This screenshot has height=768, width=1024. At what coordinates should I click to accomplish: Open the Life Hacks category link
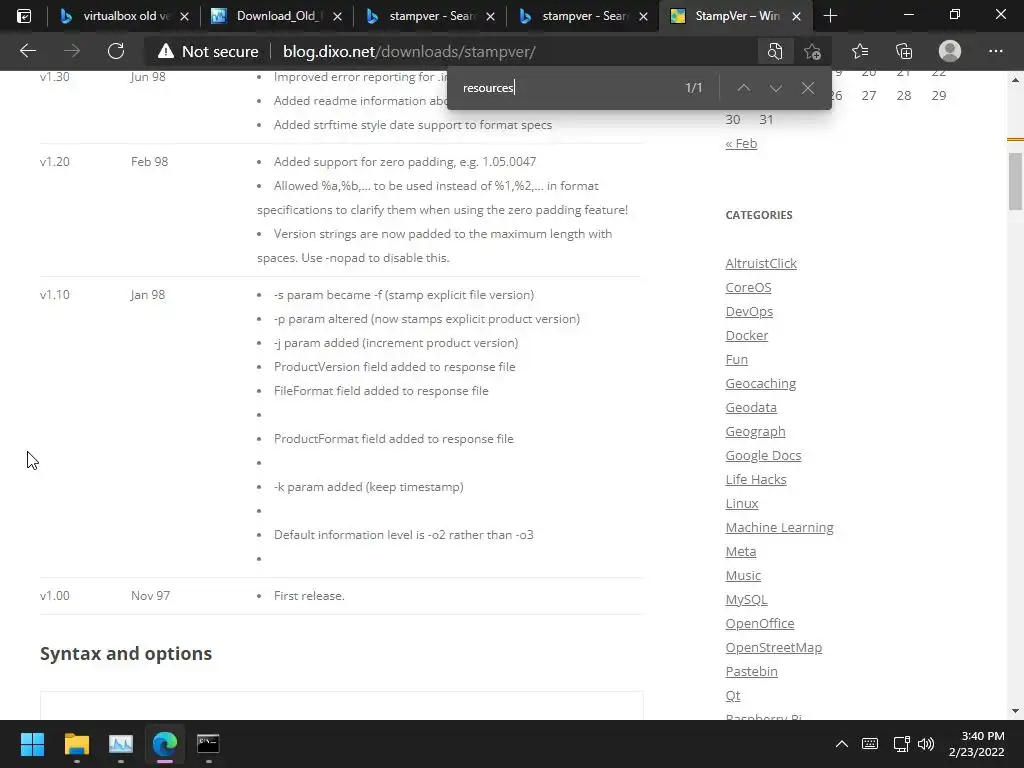(x=756, y=479)
